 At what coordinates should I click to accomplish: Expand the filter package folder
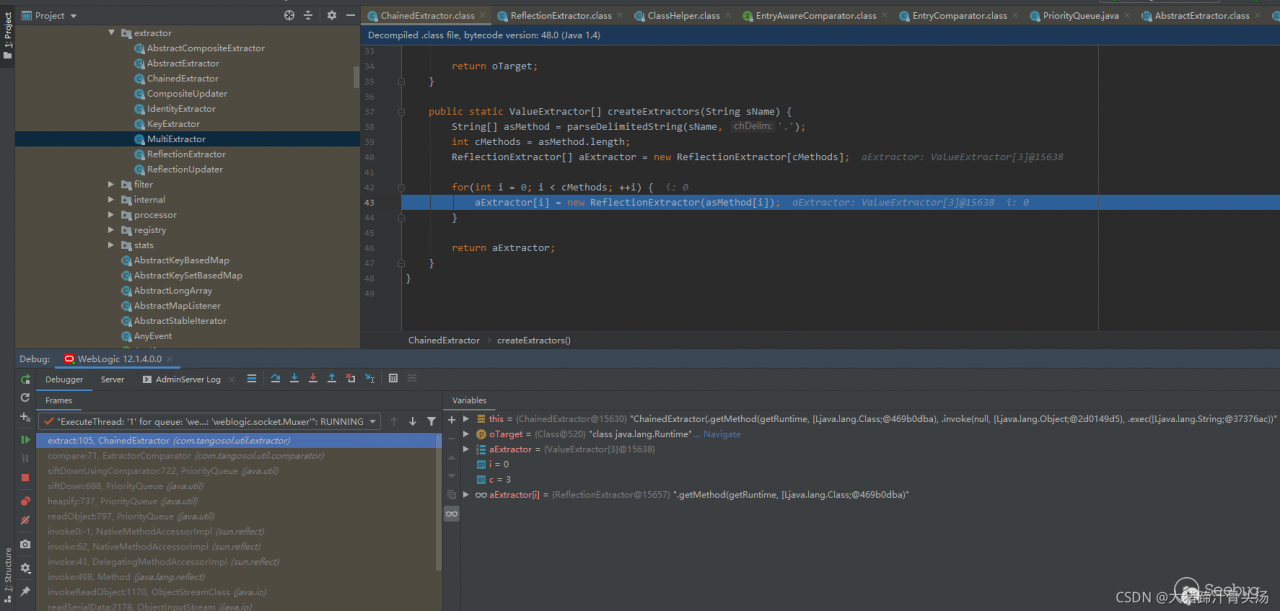coord(112,185)
